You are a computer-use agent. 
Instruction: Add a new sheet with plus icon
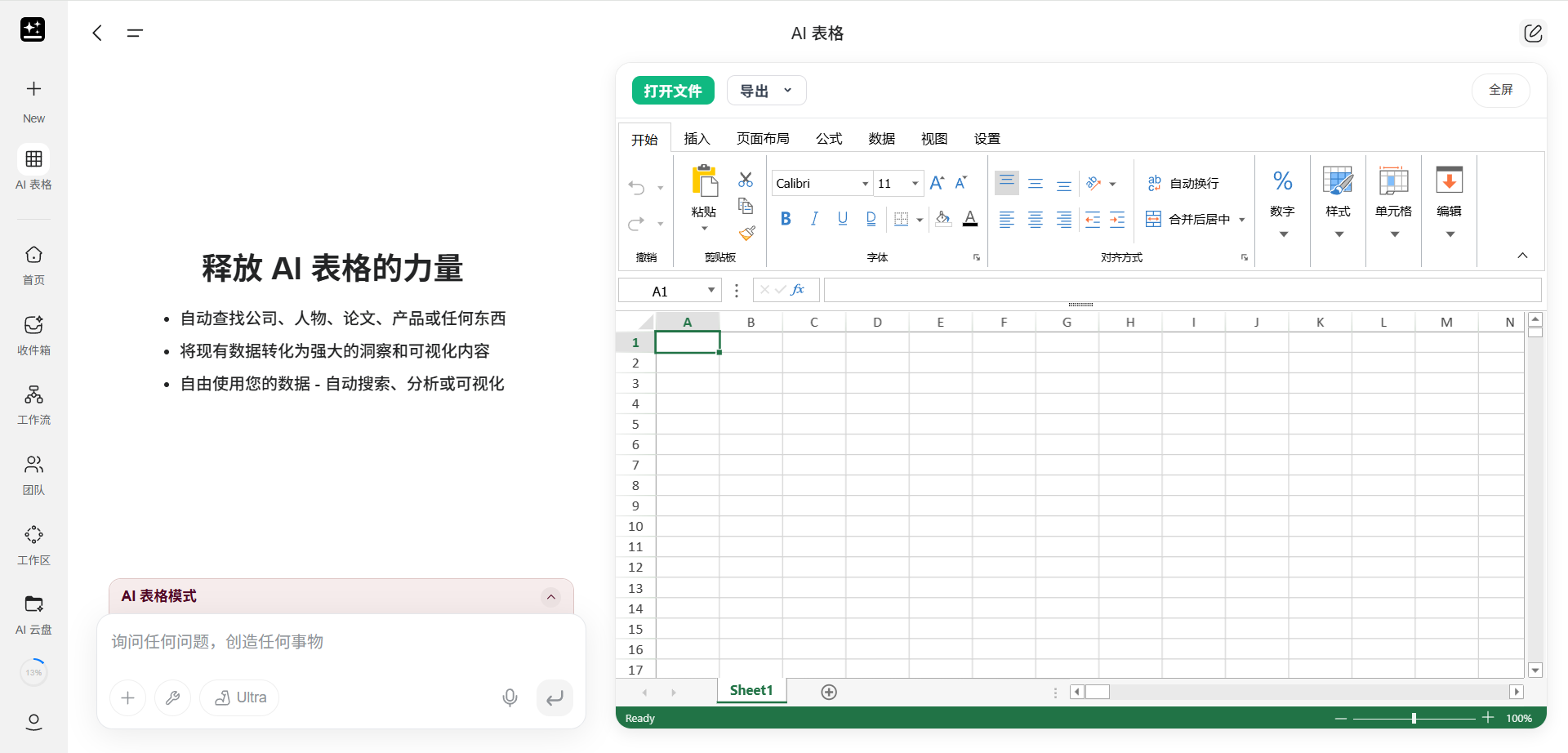[x=829, y=692]
